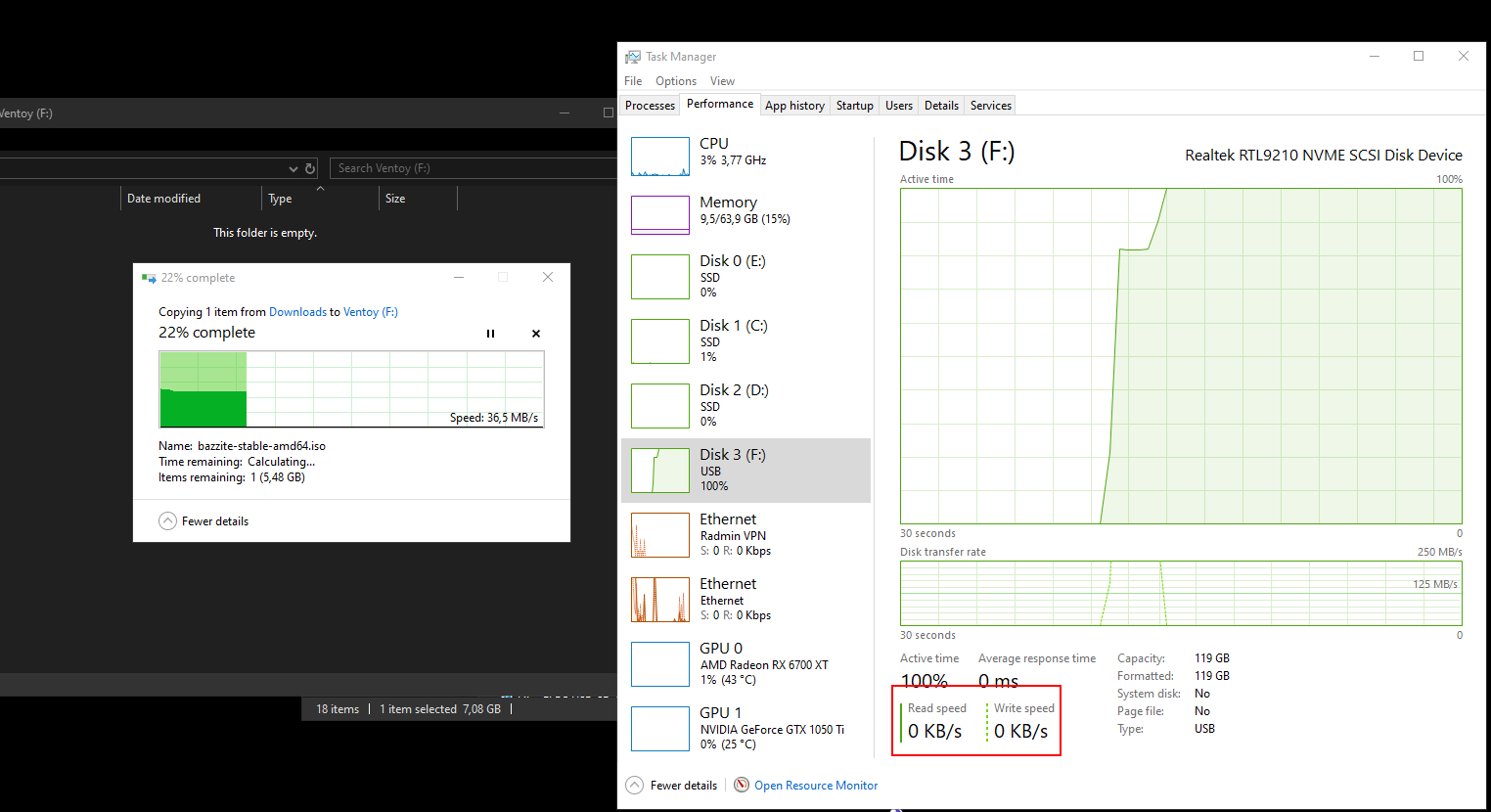Select GPU 1 GeForce GTX graph
Viewport: 1491px width, 812px height.
pyautogui.click(x=659, y=728)
